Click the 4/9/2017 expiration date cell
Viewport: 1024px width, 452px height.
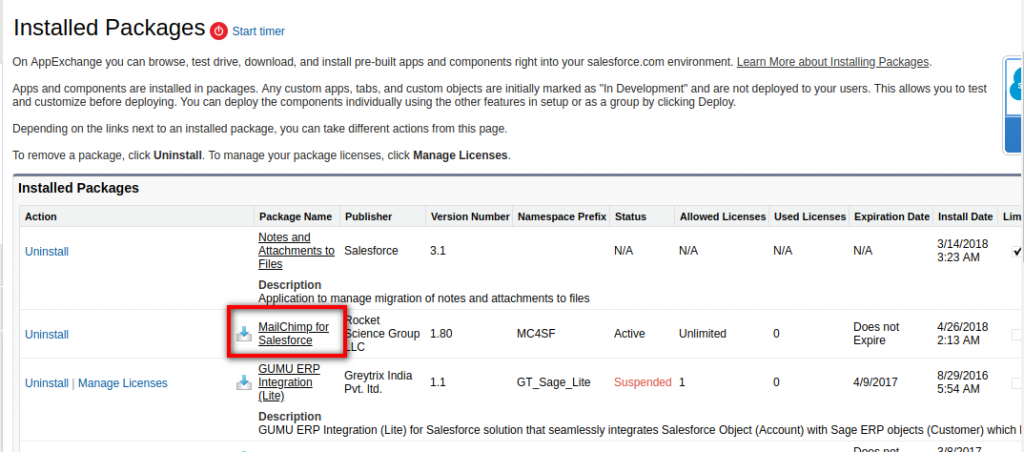tap(874, 382)
